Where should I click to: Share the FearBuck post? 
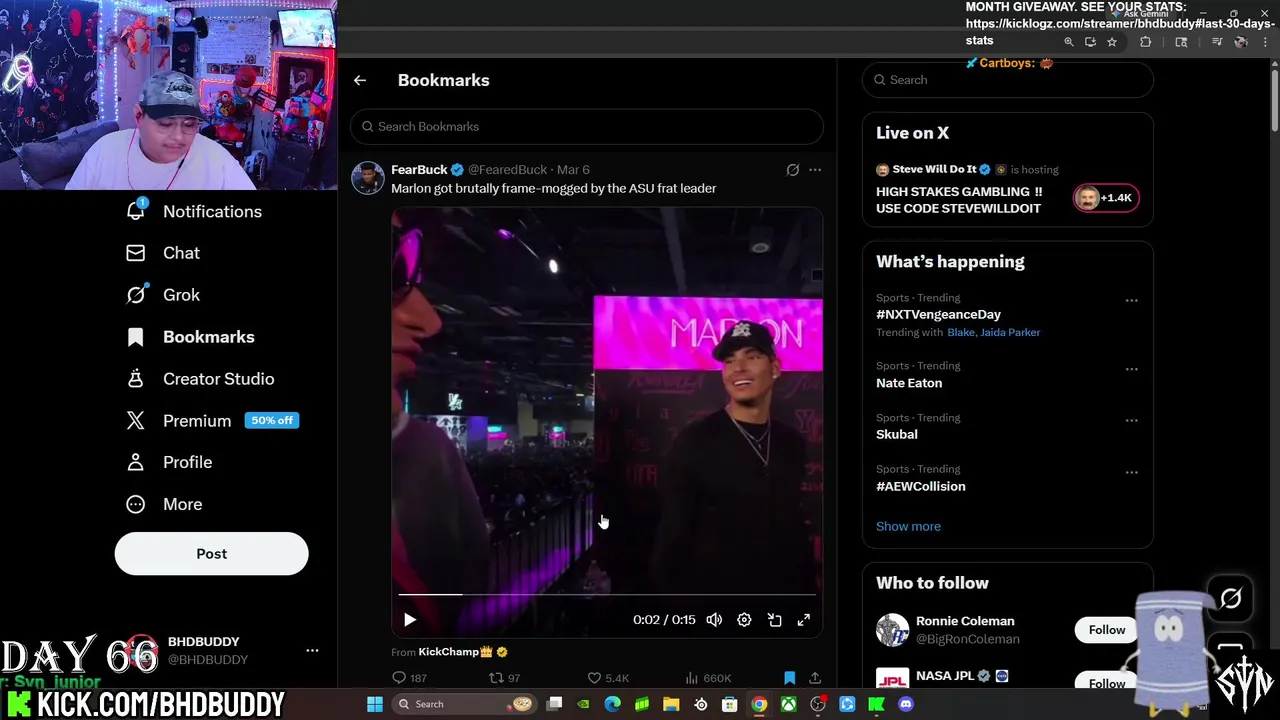pos(815,678)
